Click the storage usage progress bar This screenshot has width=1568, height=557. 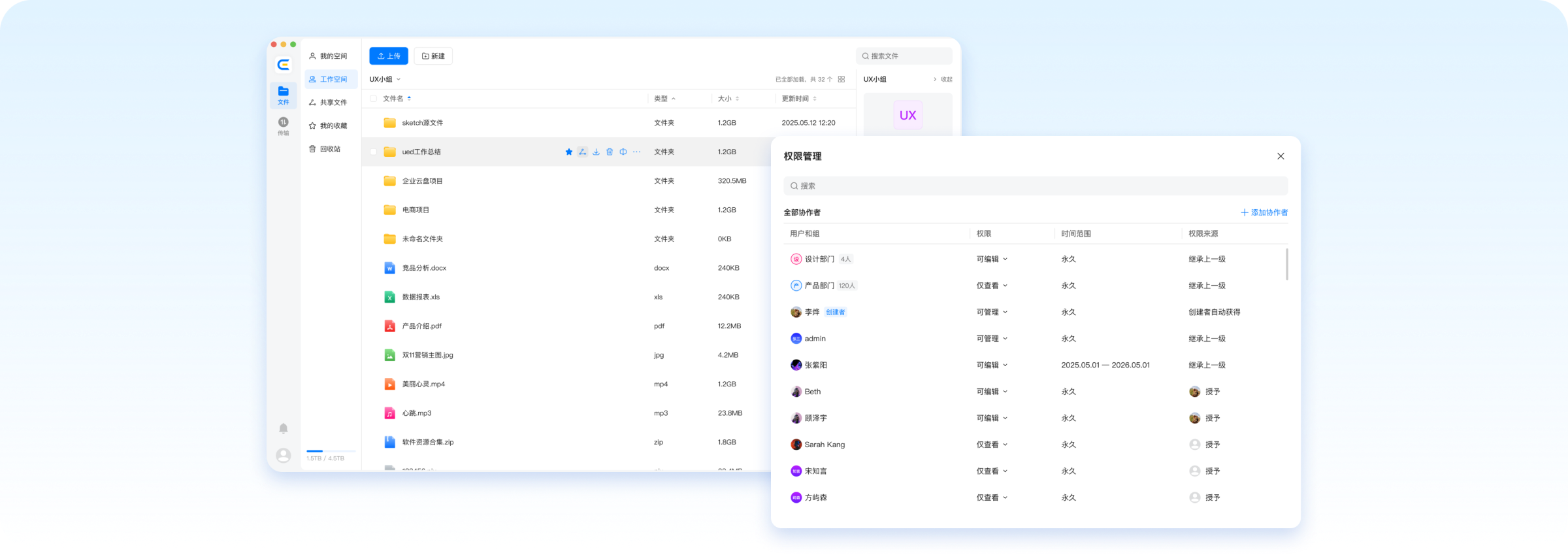click(331, 451)
